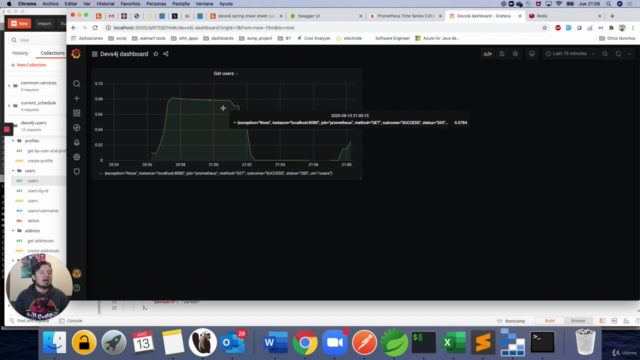This screenshot has height=360, width=640.
Task: Collapse users folder in Postman
Action: click(13, 171)
